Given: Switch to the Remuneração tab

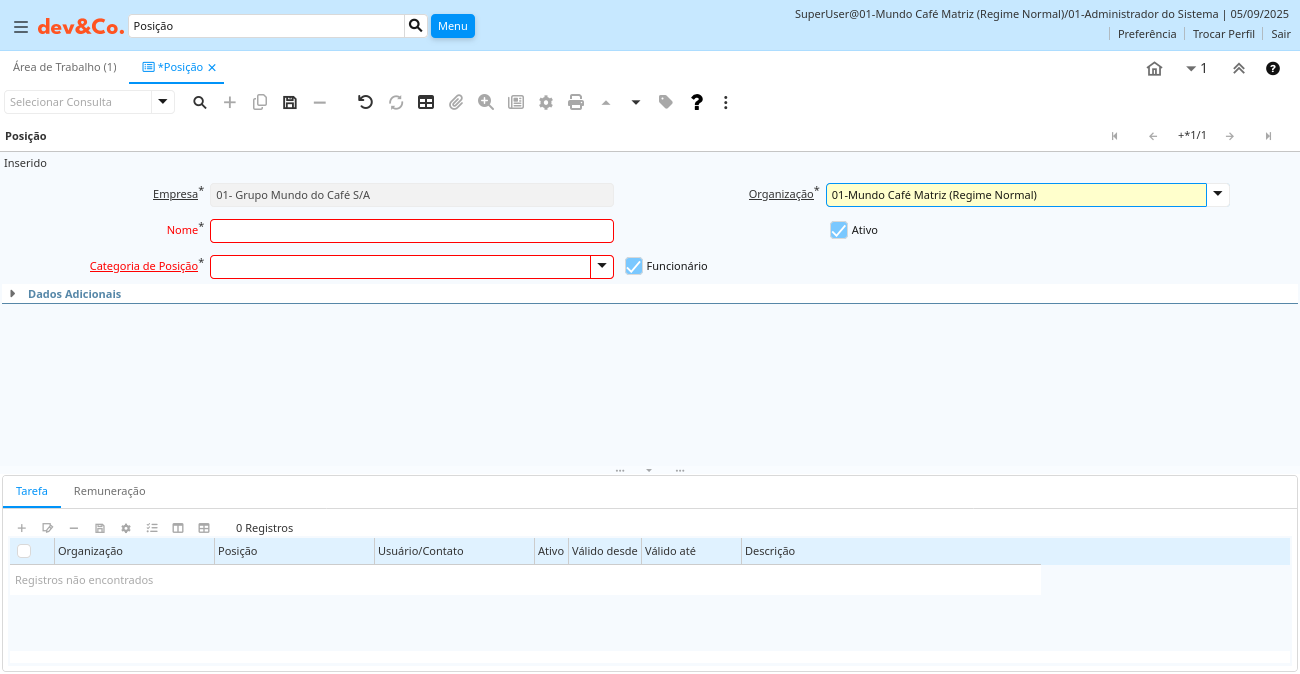Looking at the screenshot, I should pyautogui.click(x=110, y=491).
